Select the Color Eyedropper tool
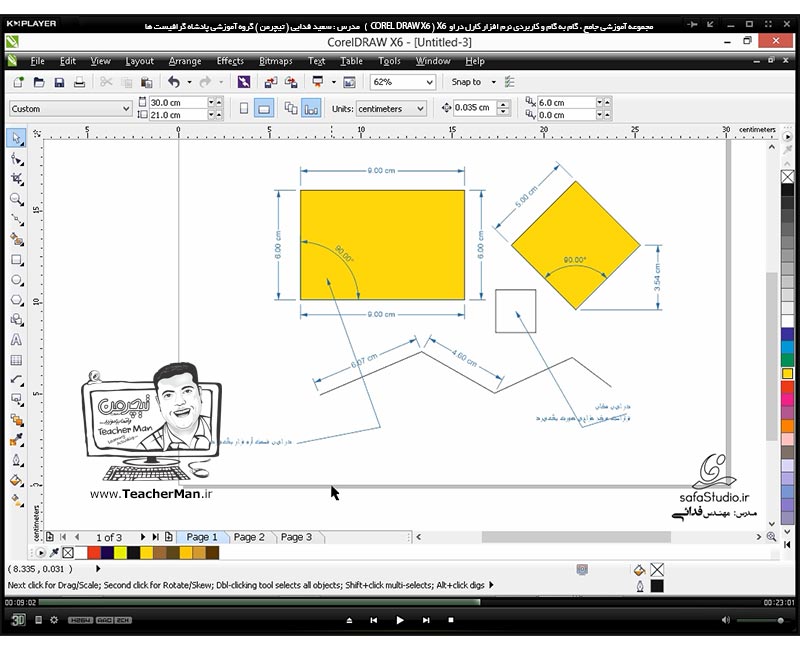Image resolution: width=800 pixels, height=650 pixels. (x=16, y=440)
